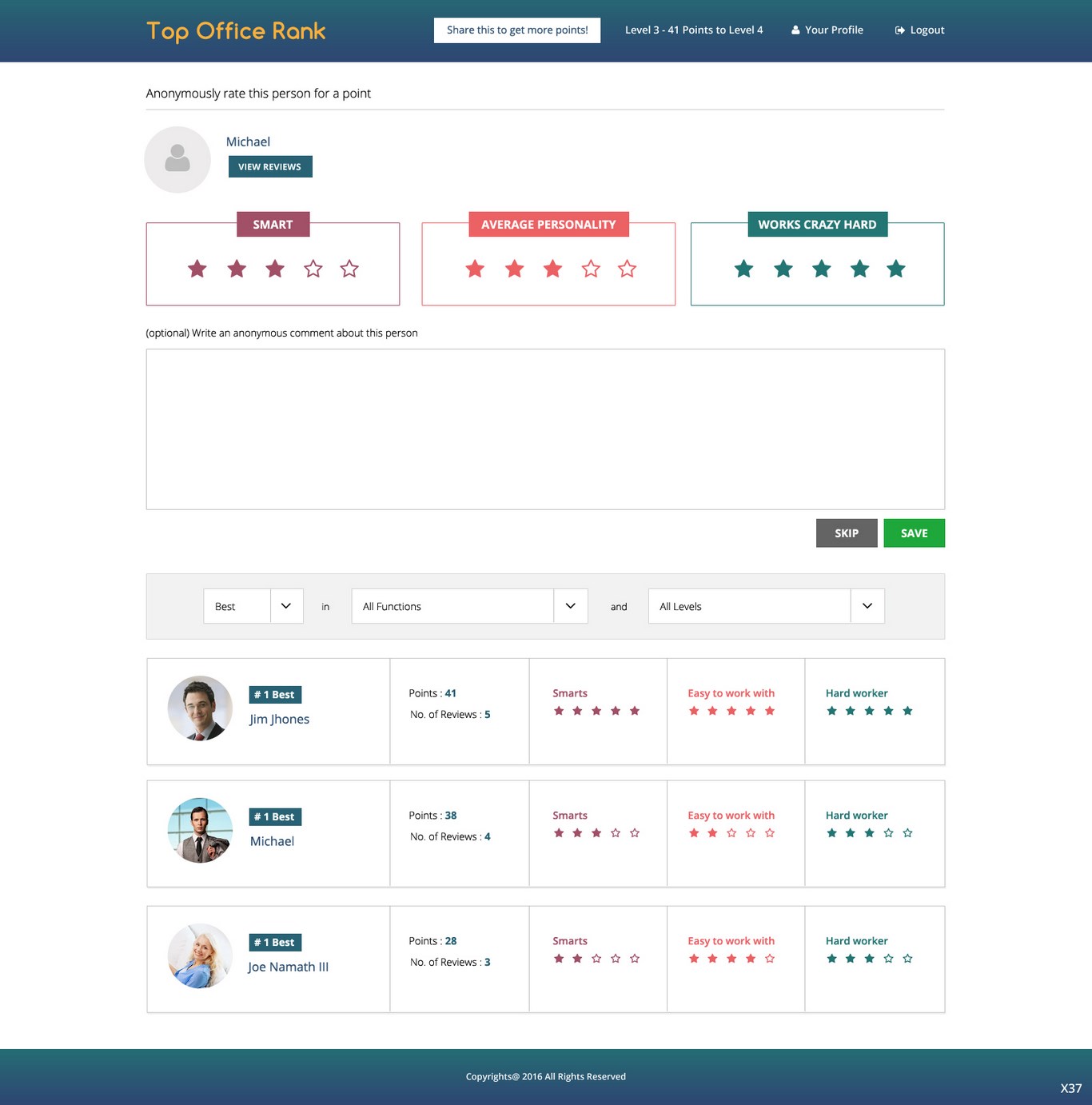1092x1105 pixels.
Task: Click Smarts stars in Joe Namath III row
Action: [x=596, y=959]
